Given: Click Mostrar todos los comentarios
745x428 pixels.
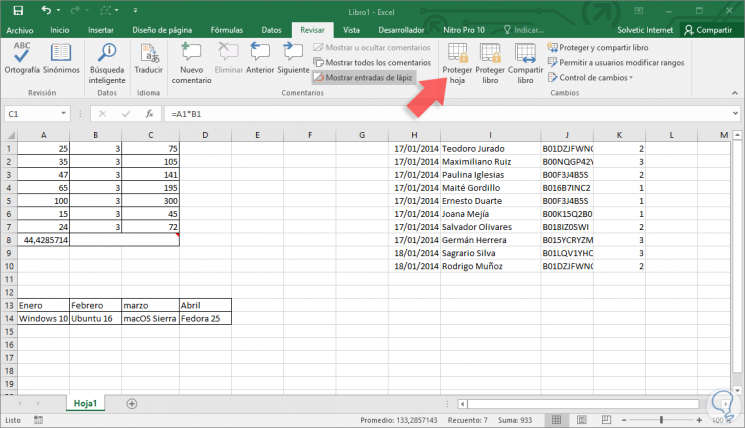Looking at the screenshot, I should coord(372,63).
